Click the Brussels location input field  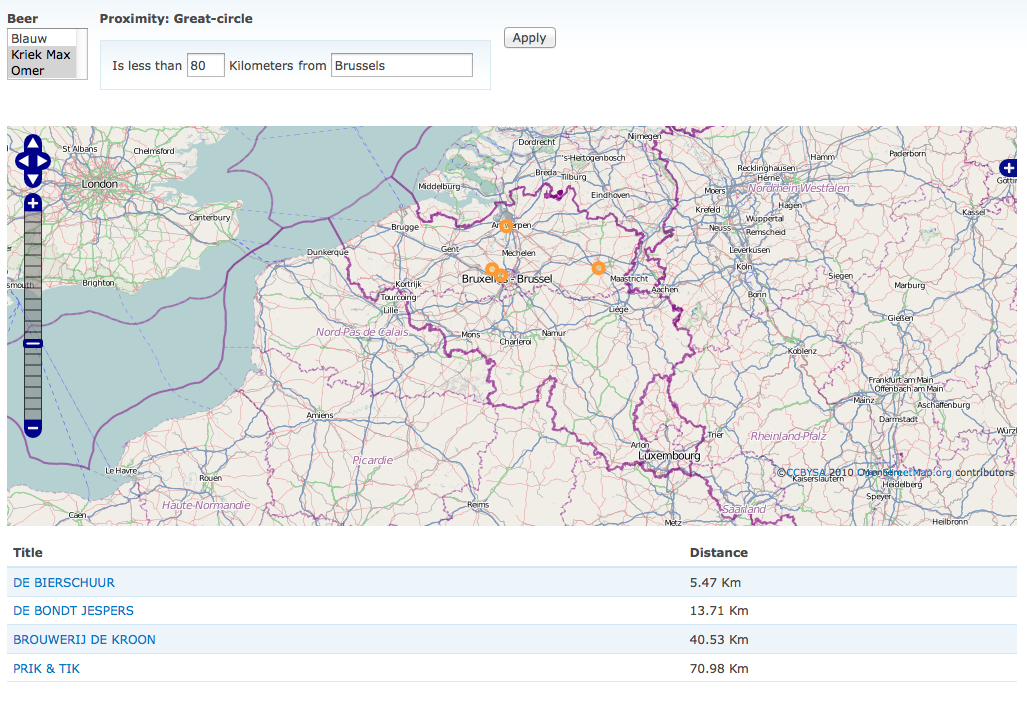(x=401, y=65)
